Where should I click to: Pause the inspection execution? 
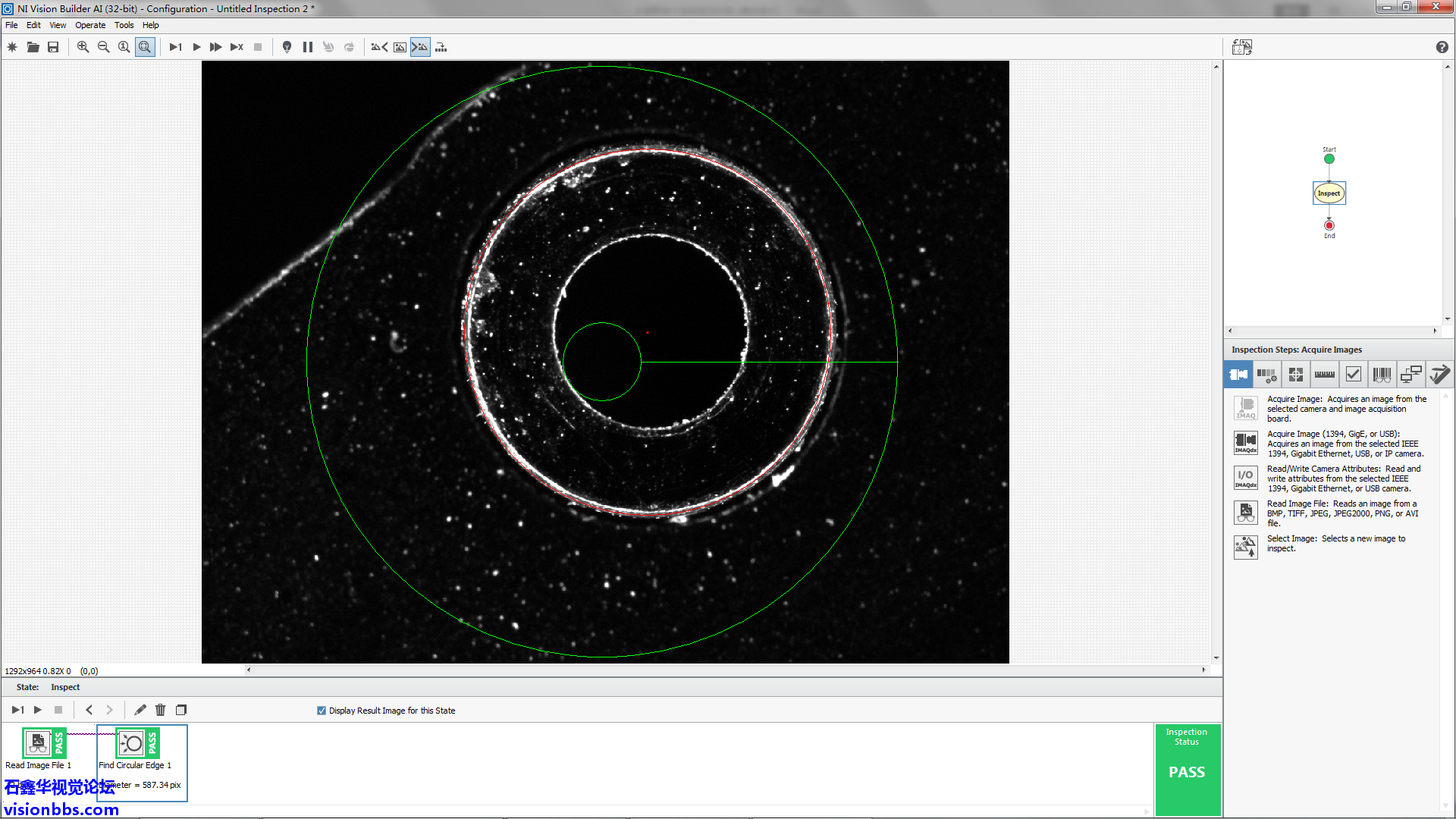307,47
